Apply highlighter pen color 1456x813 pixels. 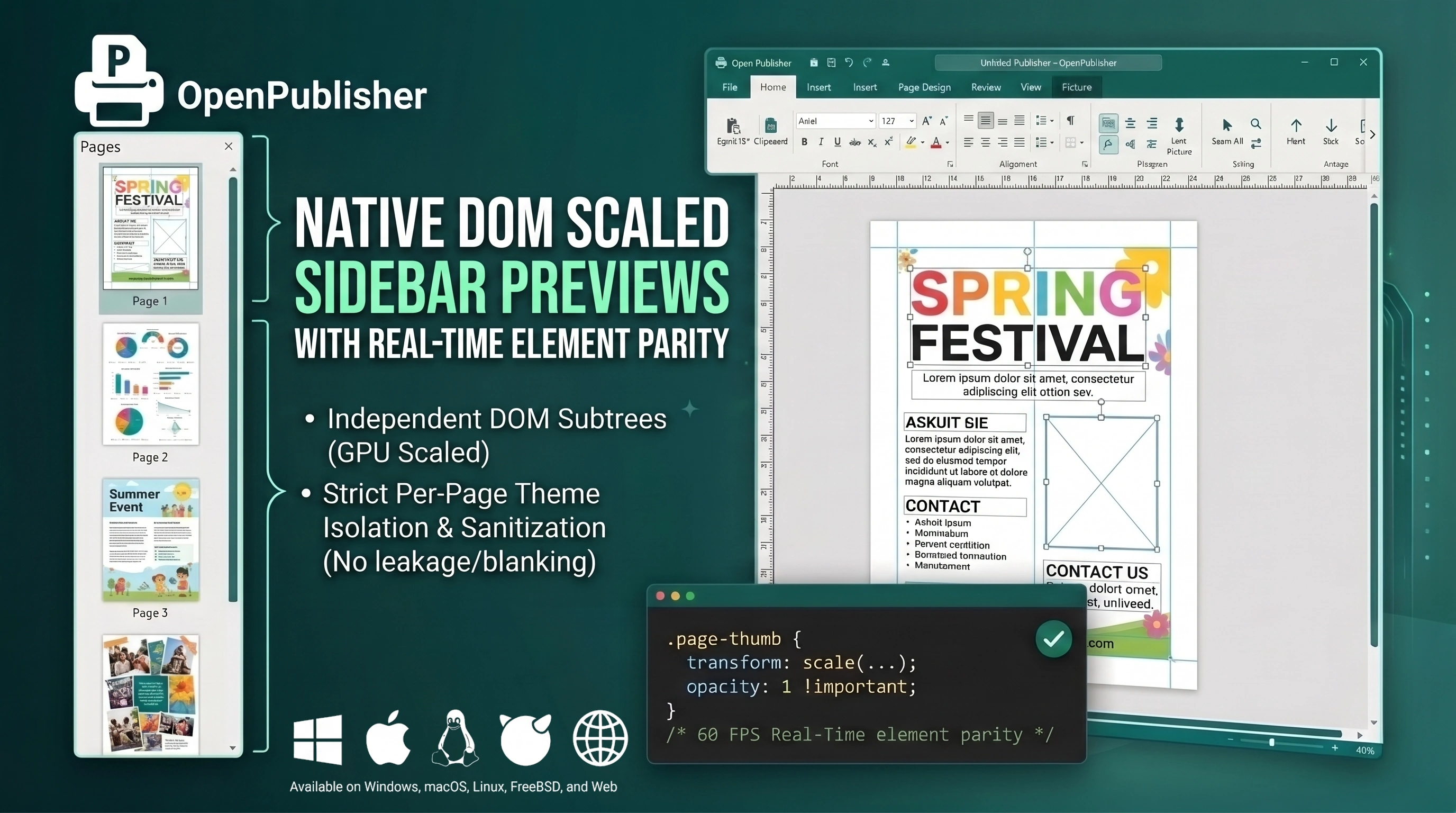coord(911,142)
